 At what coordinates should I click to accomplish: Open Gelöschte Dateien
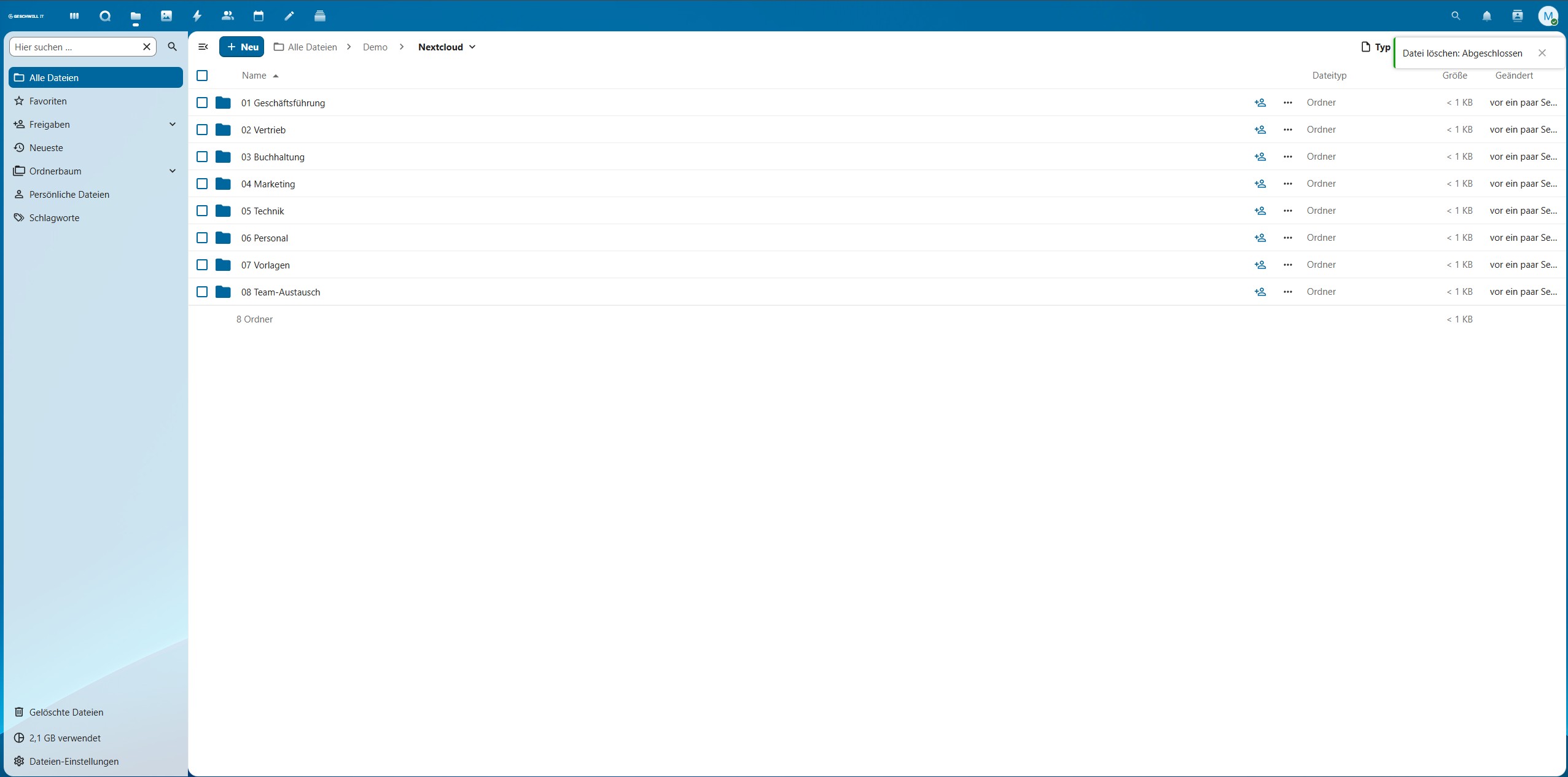coord(96,712)
